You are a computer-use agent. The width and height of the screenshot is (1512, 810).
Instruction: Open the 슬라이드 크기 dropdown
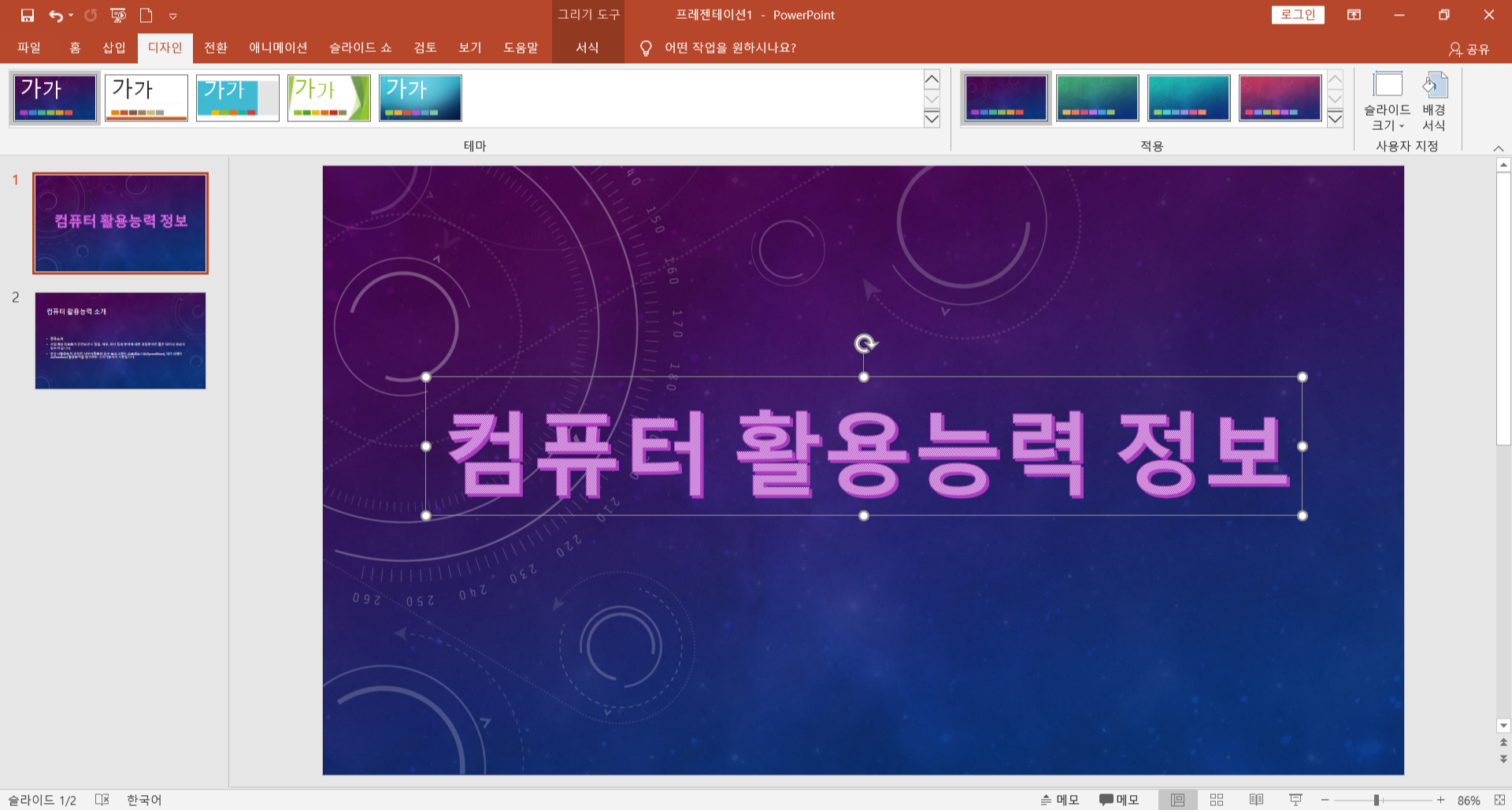(x=1388, y=102)
